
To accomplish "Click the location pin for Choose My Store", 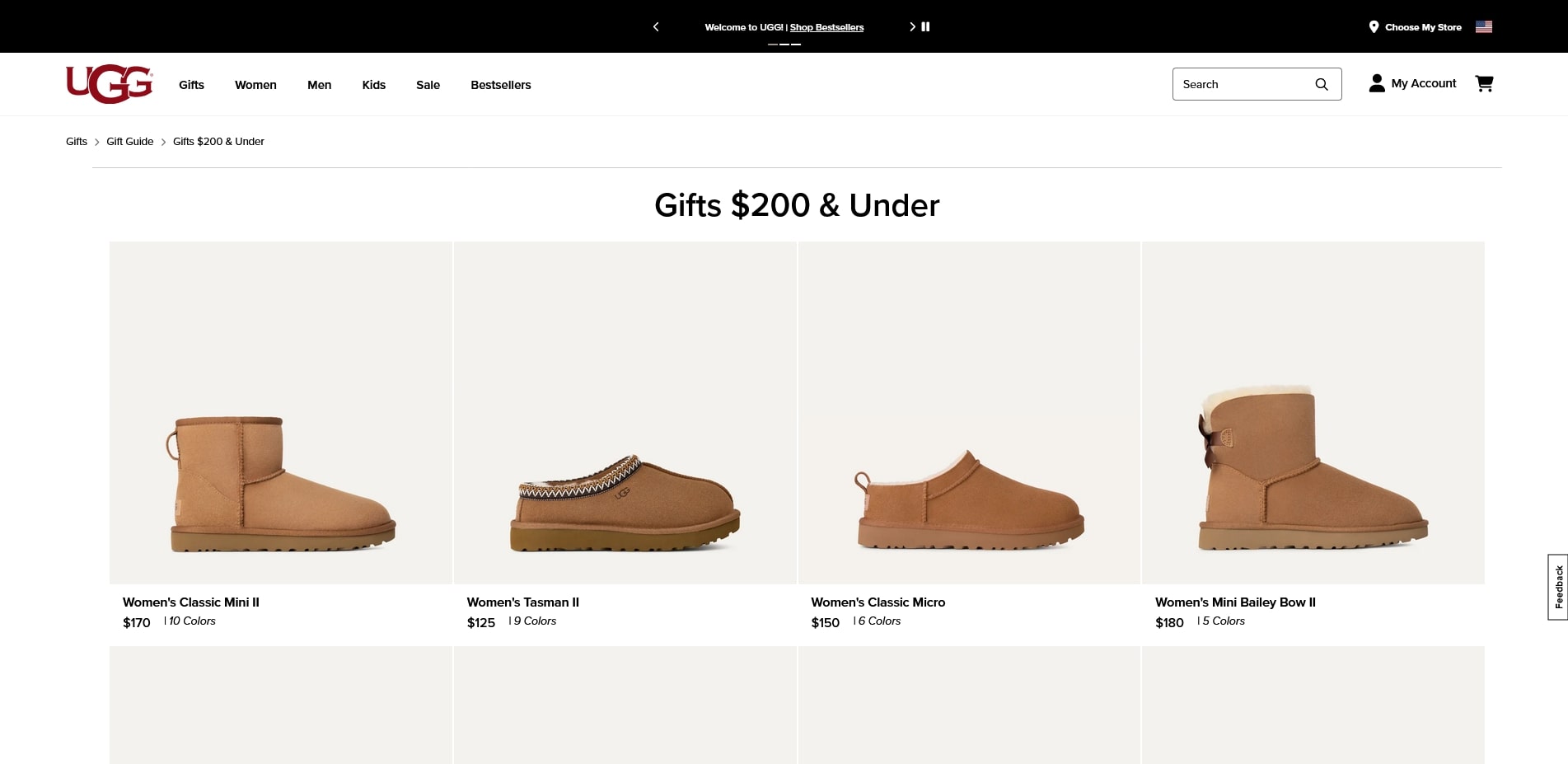I will (x=1373, y=26).
